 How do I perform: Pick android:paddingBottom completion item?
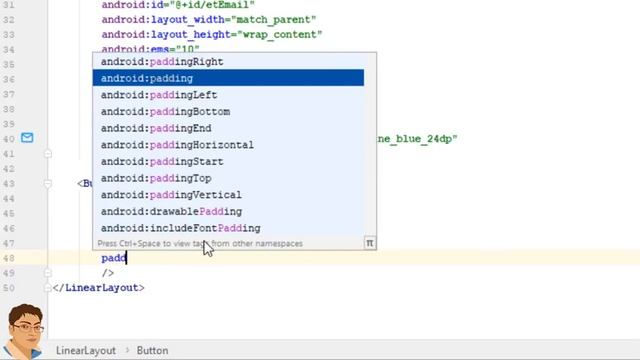click(x=228, y=111)
